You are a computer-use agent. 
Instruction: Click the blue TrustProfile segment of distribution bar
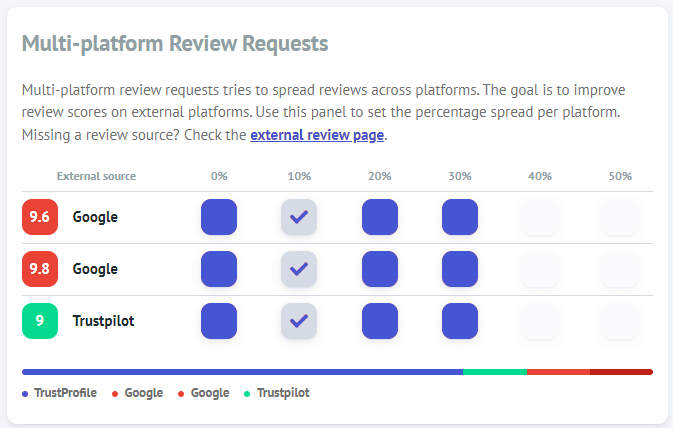(240, 372)
